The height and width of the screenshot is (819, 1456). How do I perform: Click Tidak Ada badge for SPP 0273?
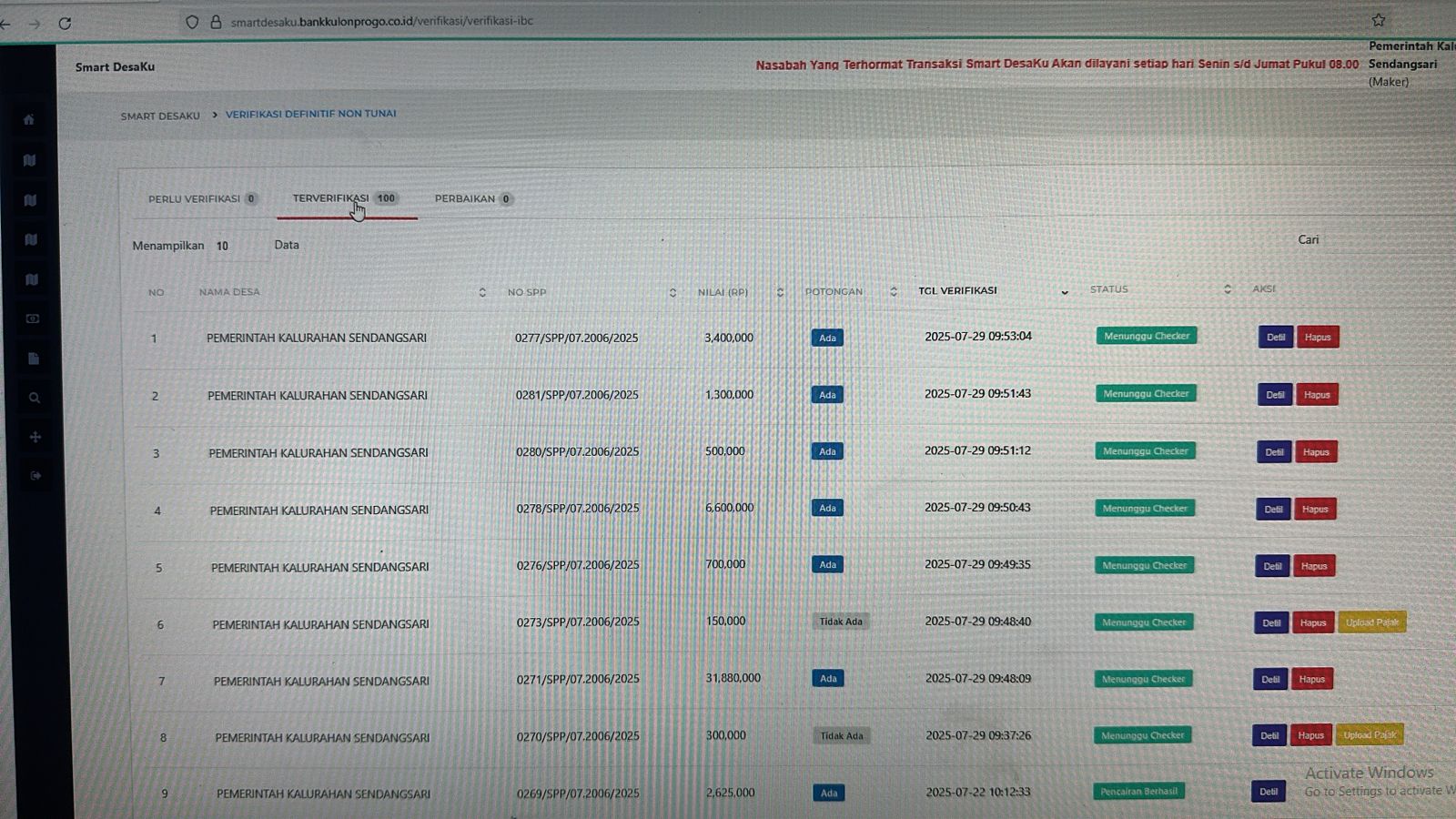click(841, 622)
